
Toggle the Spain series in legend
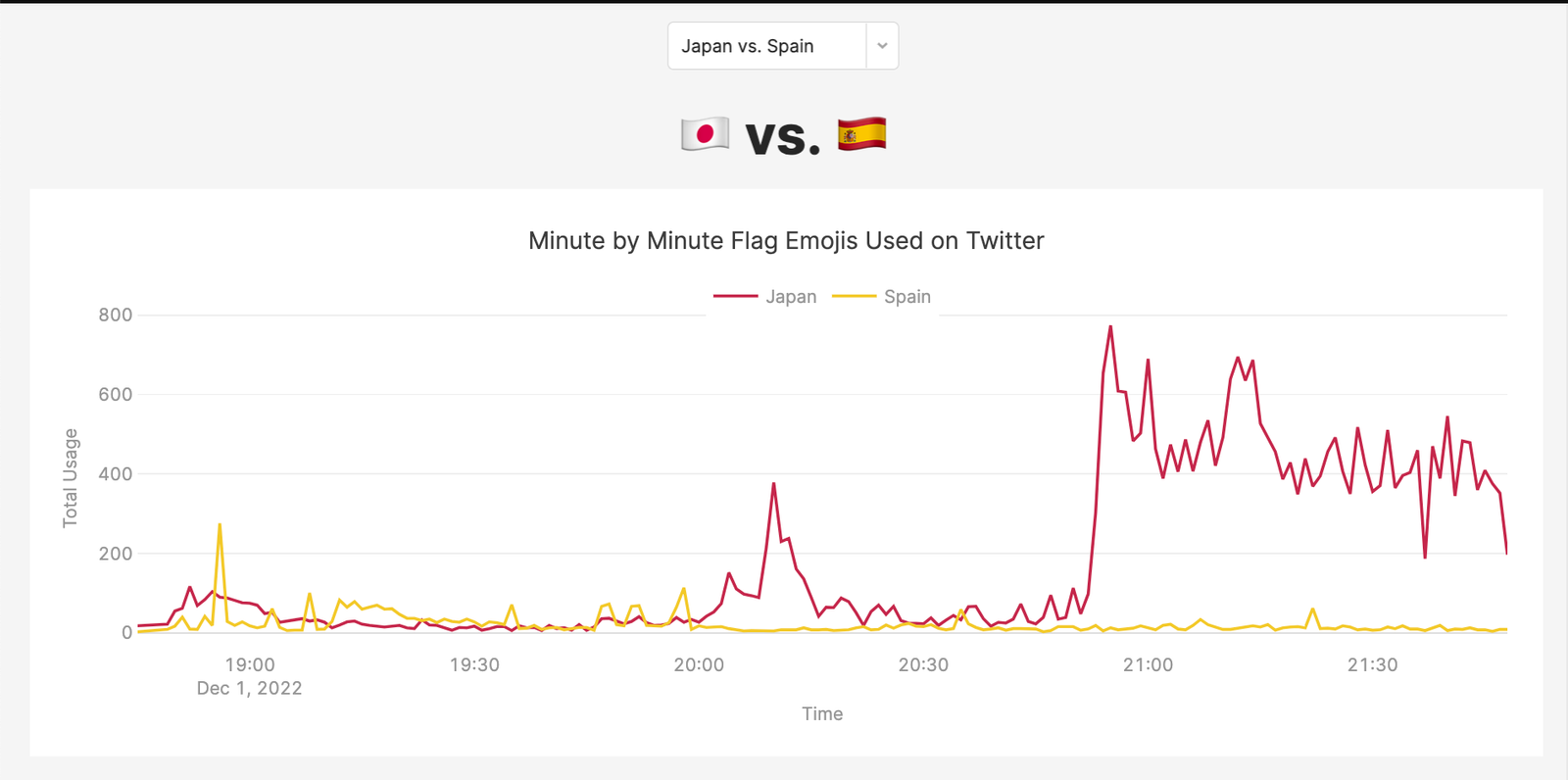pos(906,297)
